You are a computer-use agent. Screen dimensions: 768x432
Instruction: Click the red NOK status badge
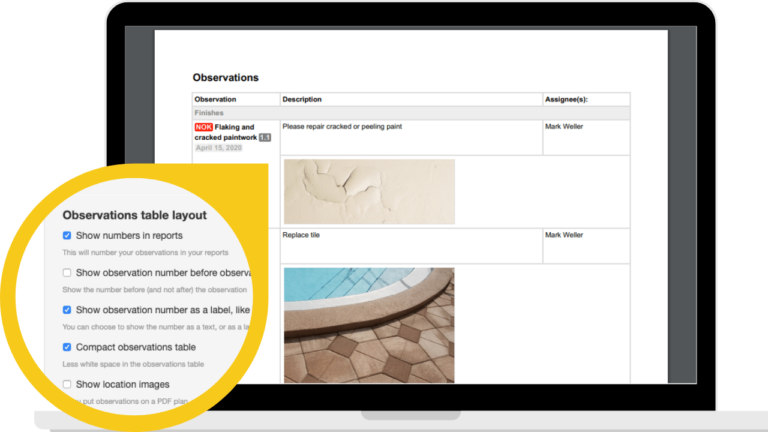tap(203, 127)
